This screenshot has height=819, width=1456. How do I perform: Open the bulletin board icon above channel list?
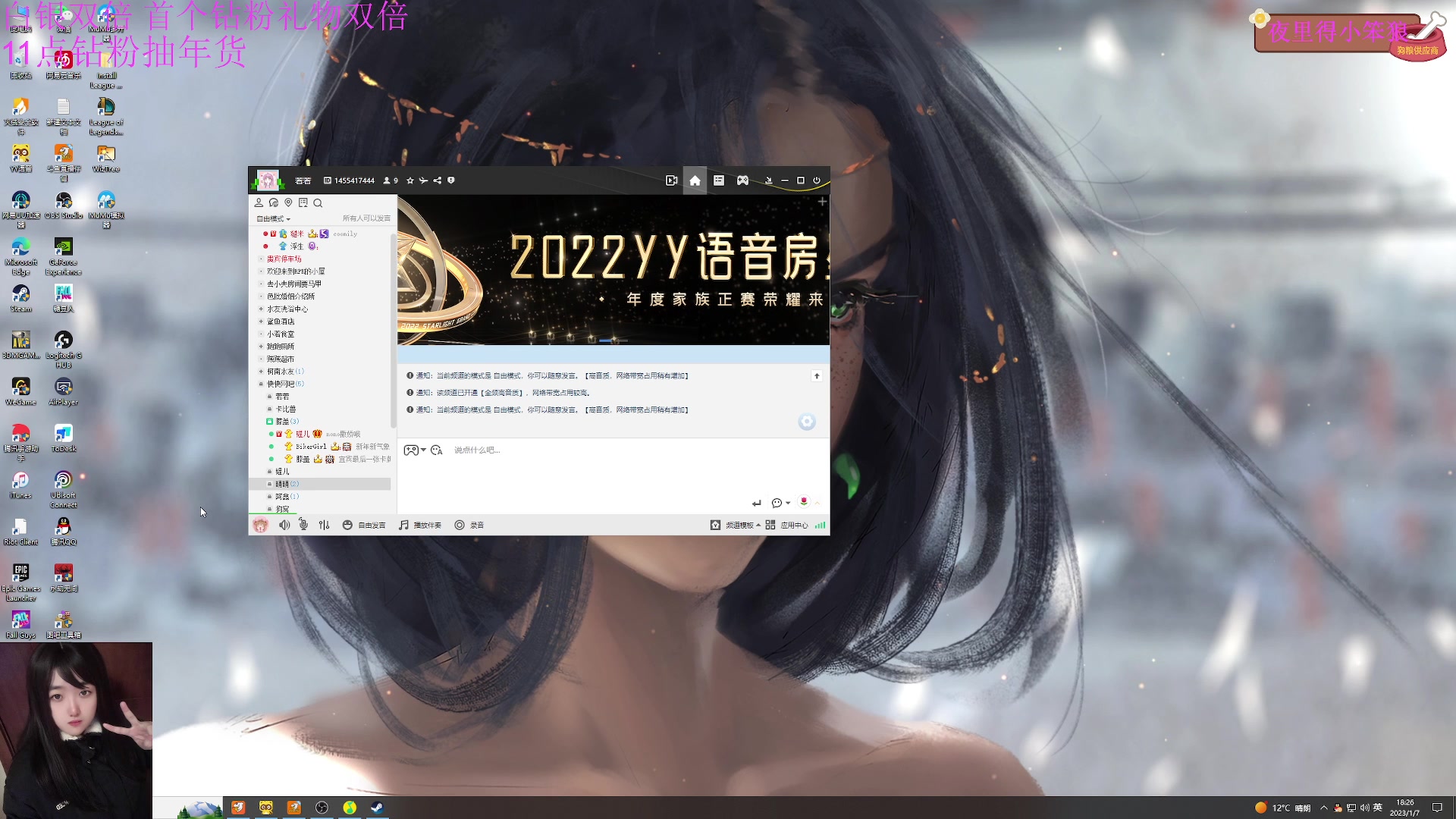303,202
